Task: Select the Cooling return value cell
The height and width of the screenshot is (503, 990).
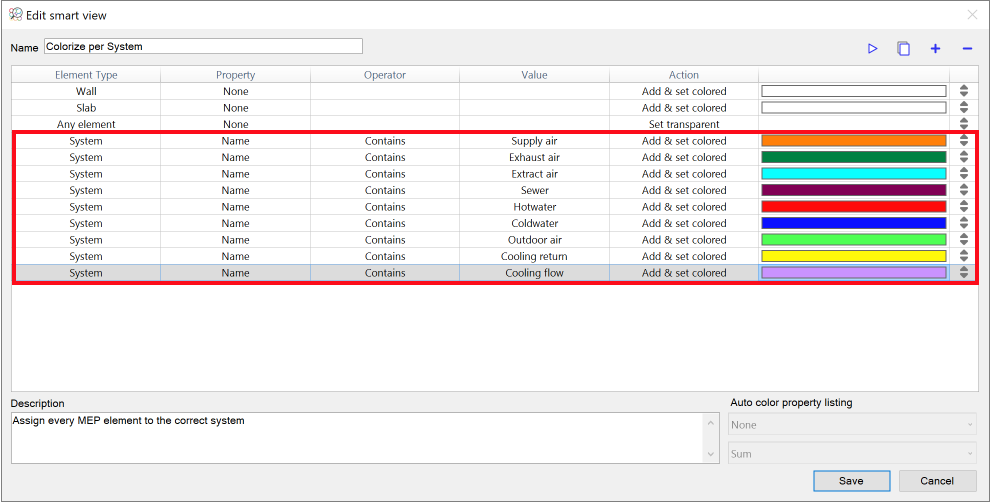Action: point(534,256)
